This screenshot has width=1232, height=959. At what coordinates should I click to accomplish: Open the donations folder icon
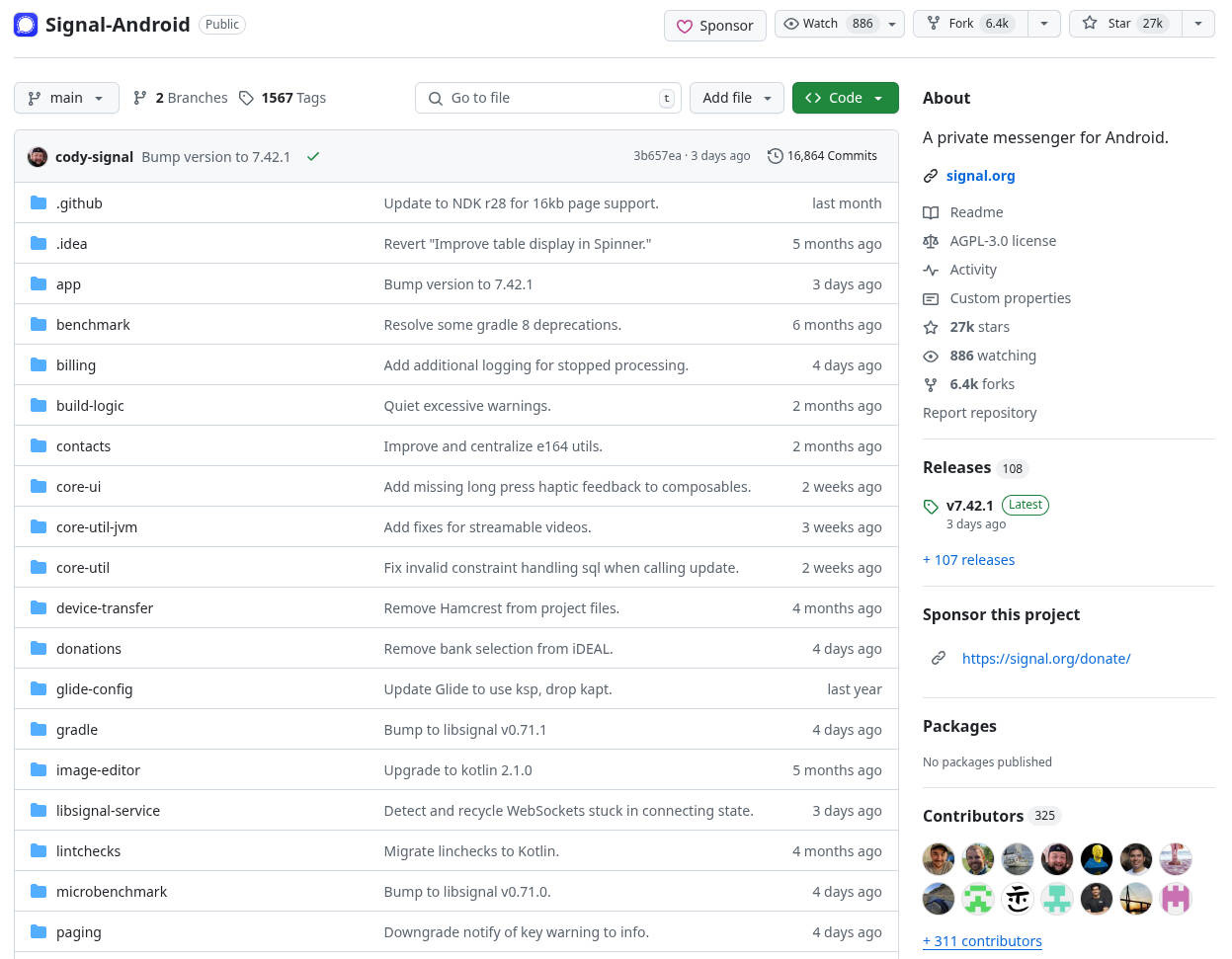point(39,648)
